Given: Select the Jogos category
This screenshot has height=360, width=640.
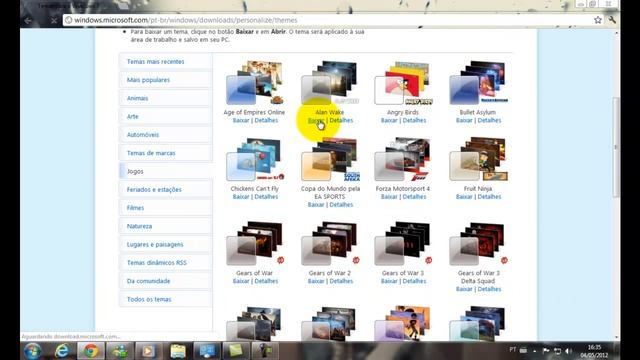Looking at the screenshot, I should [x=135, y=171].
